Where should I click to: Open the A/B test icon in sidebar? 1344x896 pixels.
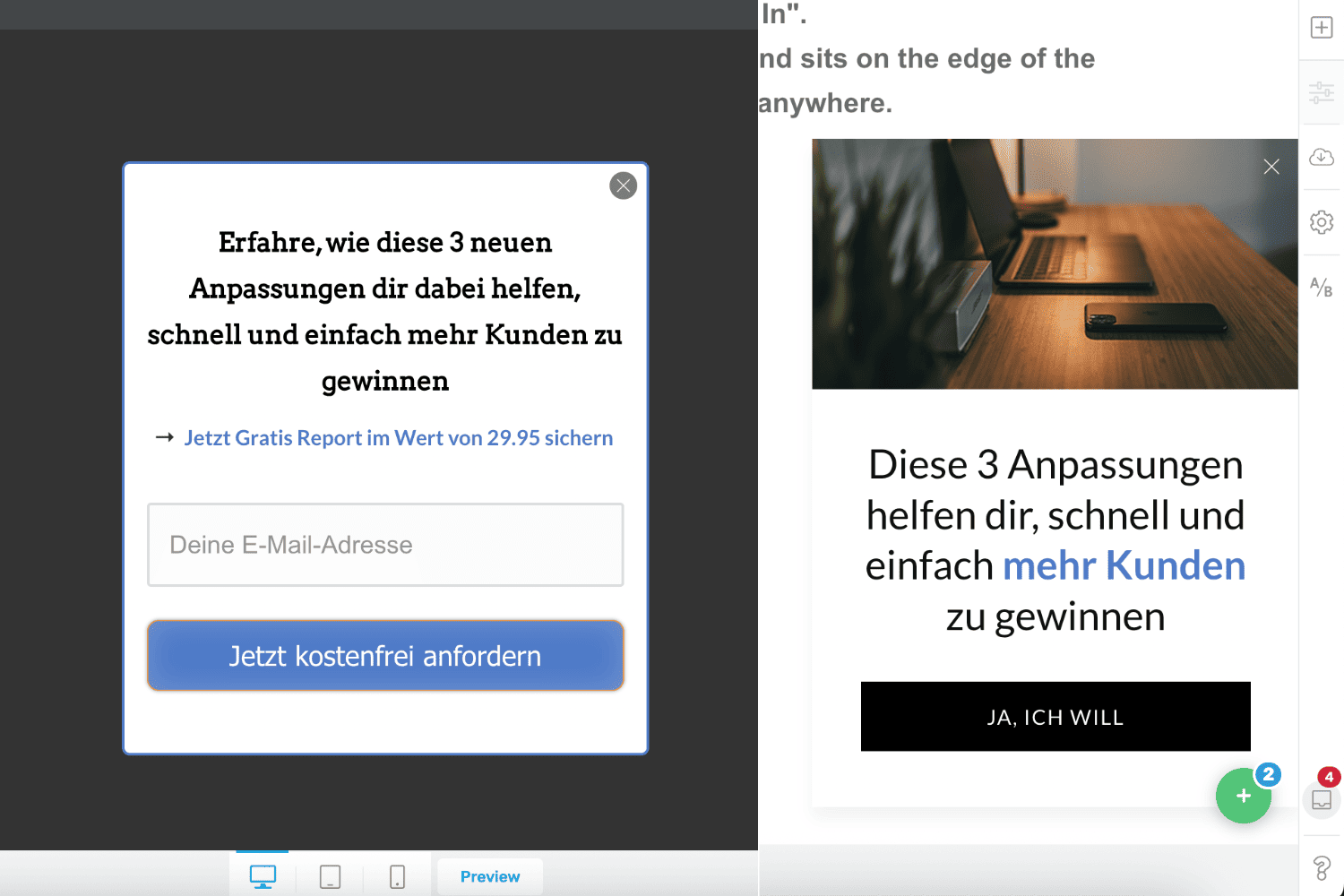1322,287
